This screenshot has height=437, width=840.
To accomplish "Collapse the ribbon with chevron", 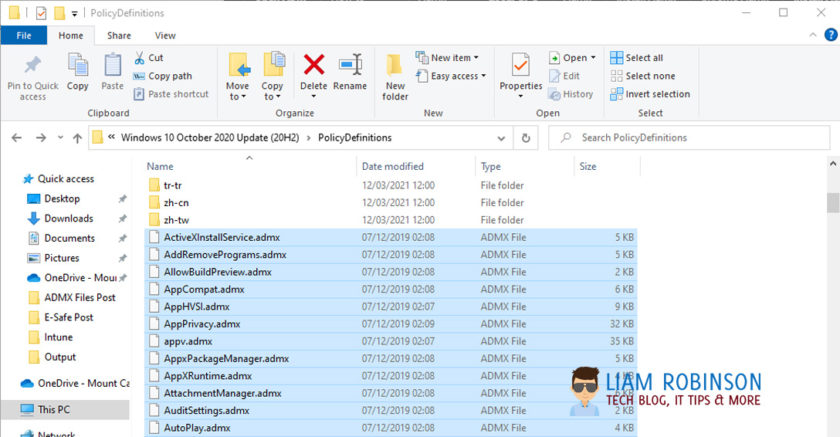I will click(x=813, y=35).
